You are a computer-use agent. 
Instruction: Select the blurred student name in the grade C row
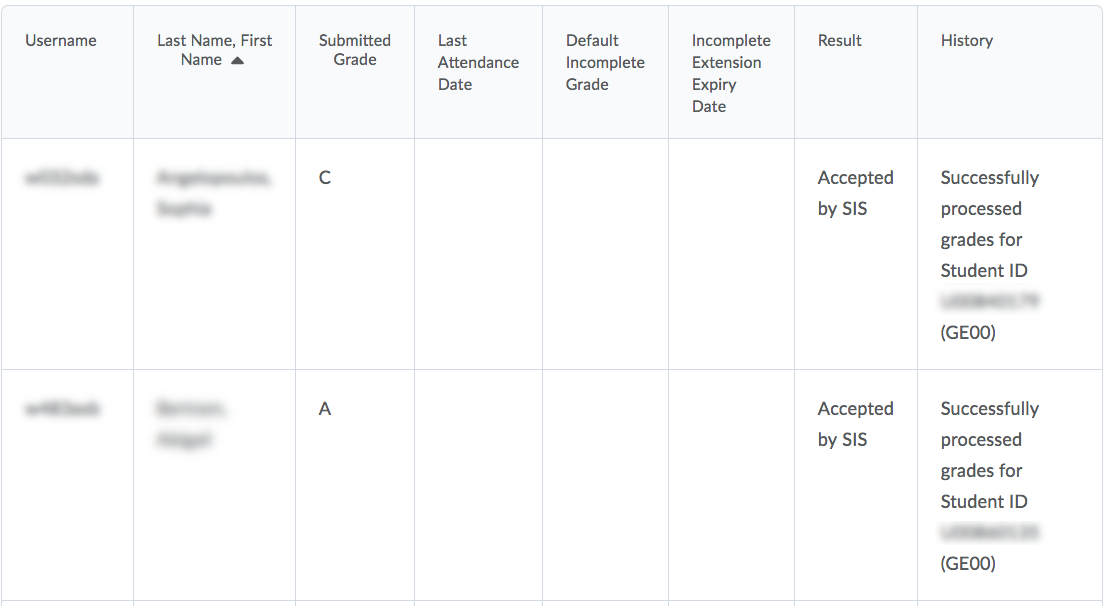tap(214, 194)
